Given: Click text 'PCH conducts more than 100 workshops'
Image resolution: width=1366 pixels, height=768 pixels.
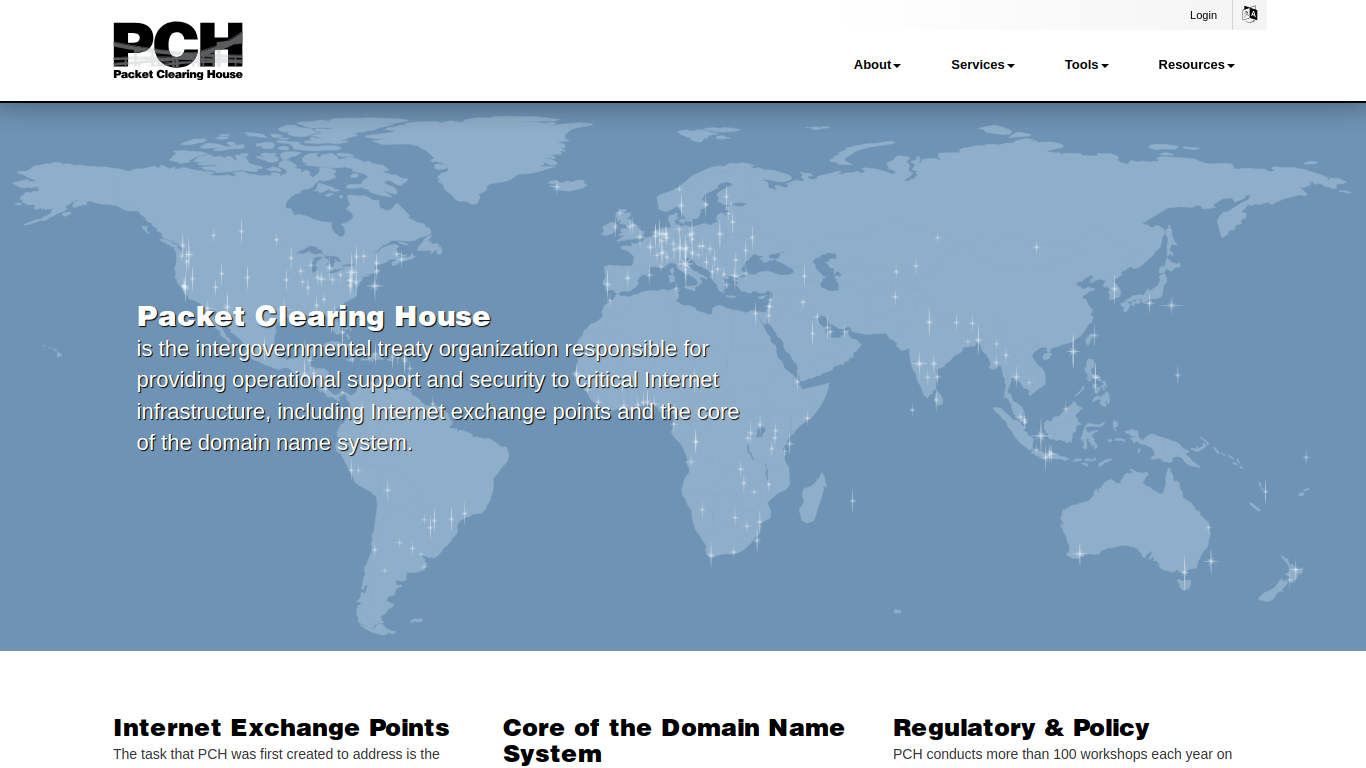Looking at the screenshot, I should tap(1020, 755).
